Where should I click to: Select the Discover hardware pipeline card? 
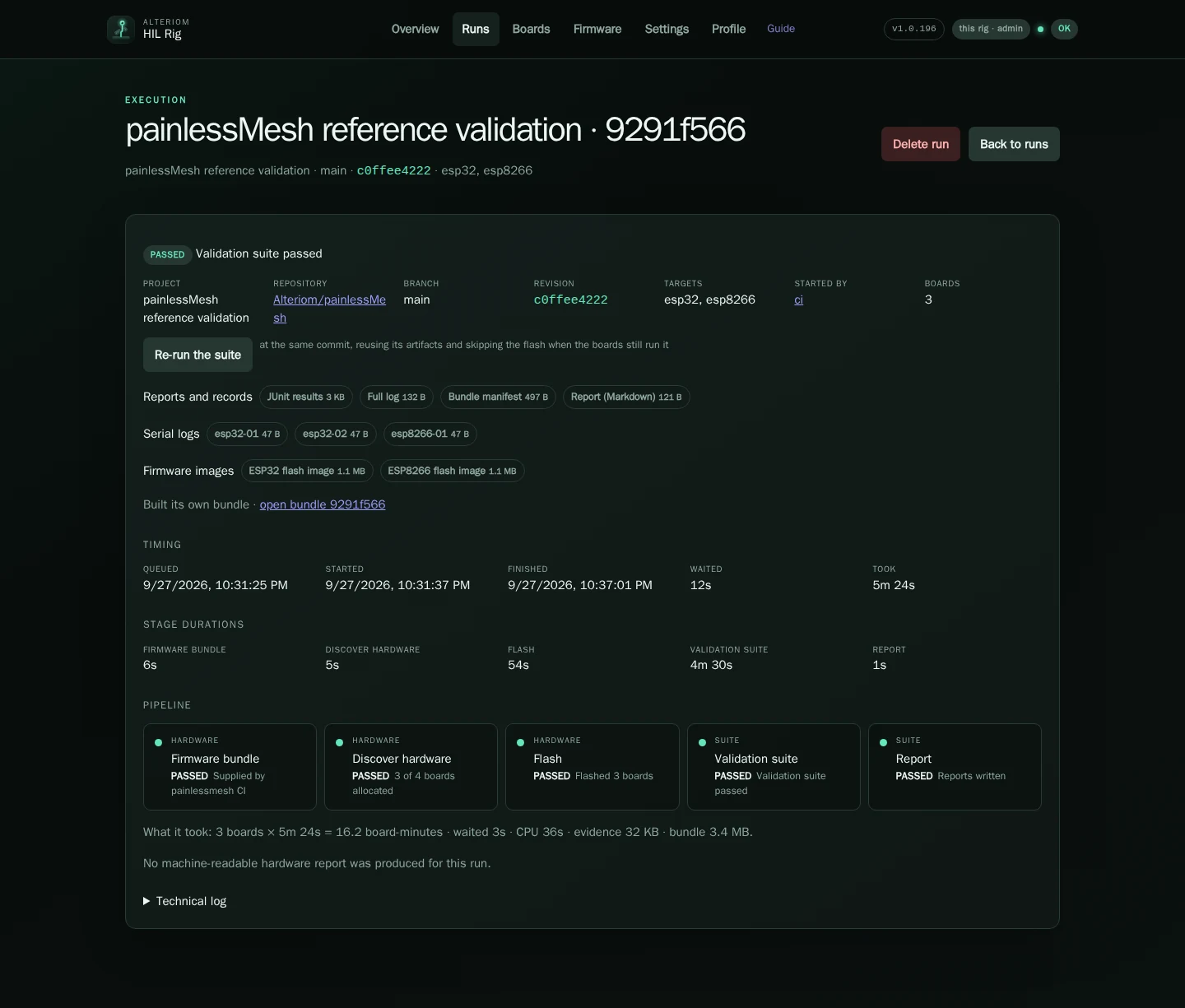411,767
